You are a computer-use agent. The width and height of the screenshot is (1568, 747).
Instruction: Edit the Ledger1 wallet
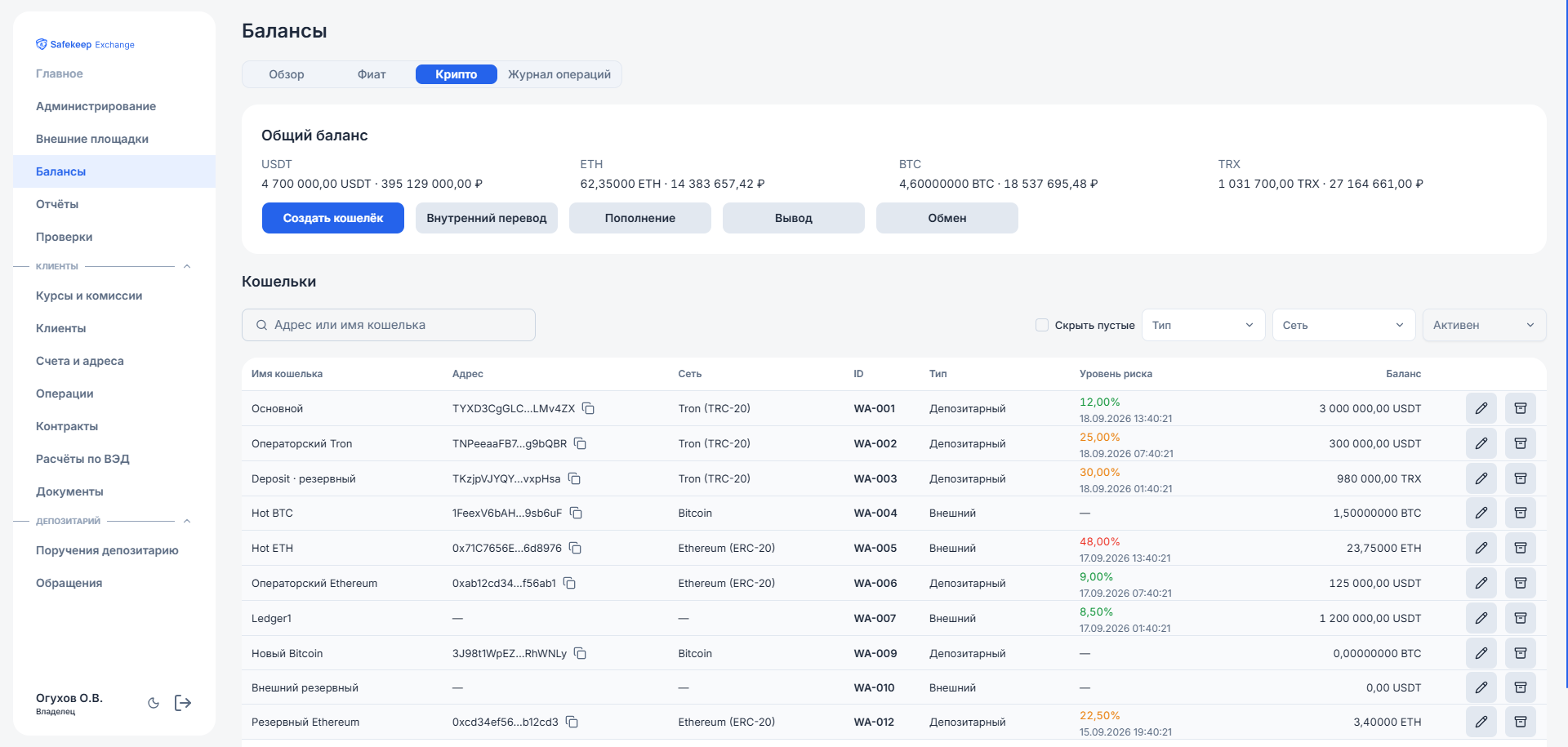1481,618
